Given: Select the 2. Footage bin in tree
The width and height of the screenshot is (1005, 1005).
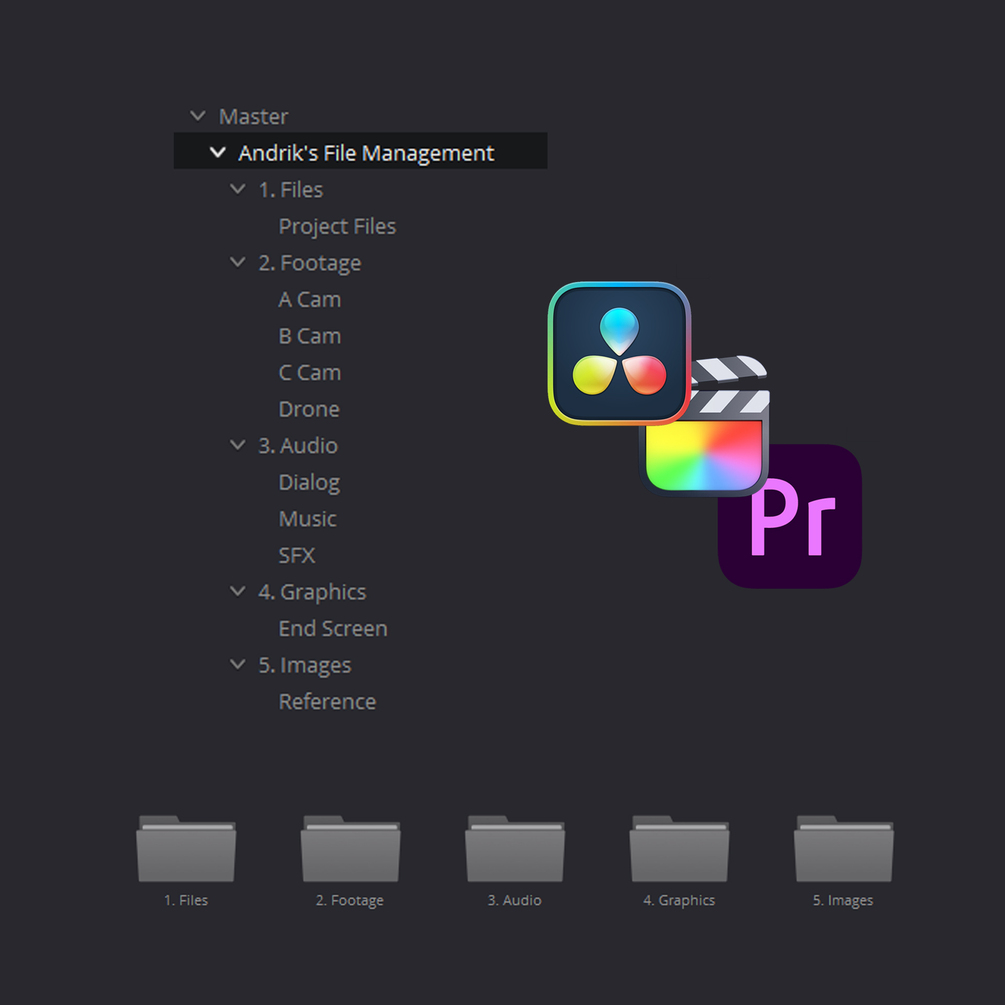Looking at the screenshot, I should pyautogui.click(x=310, y=263).
